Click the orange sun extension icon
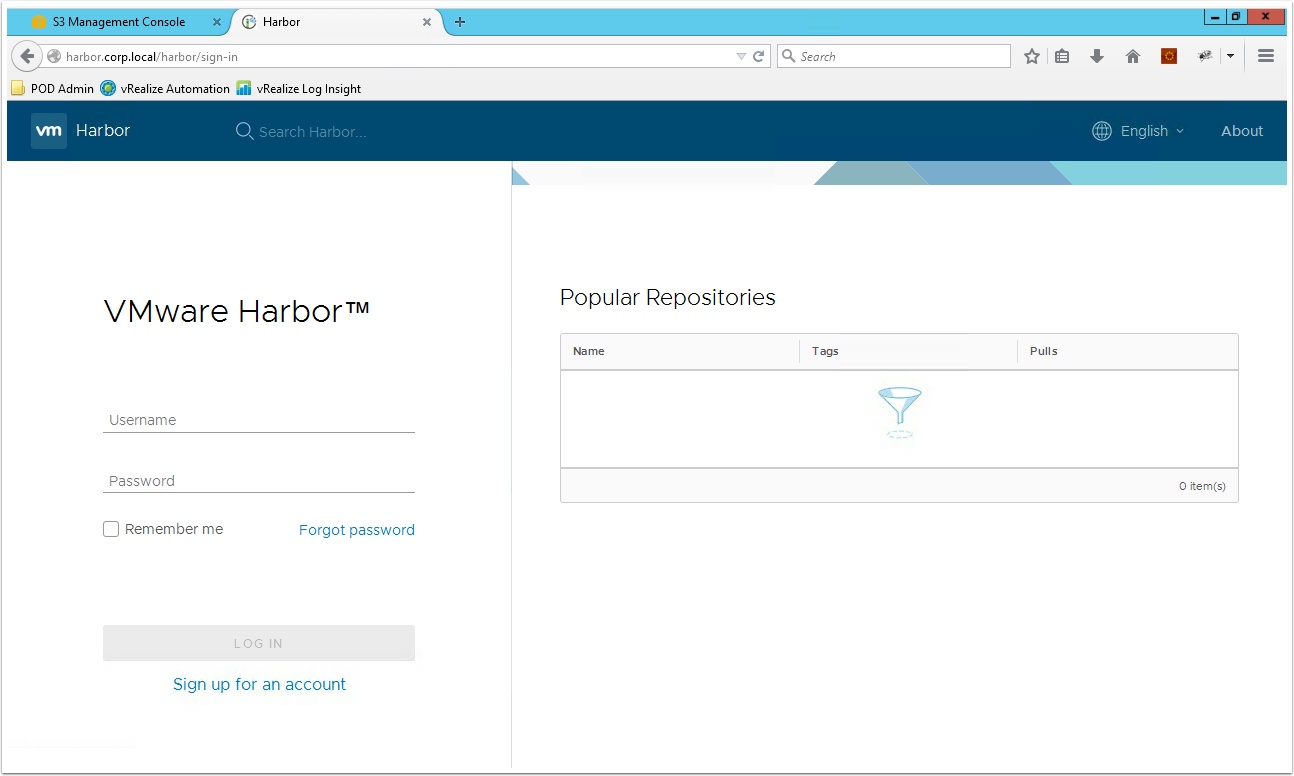The height and width of the screenshot is (776, 1294). tap(1169, 57)
